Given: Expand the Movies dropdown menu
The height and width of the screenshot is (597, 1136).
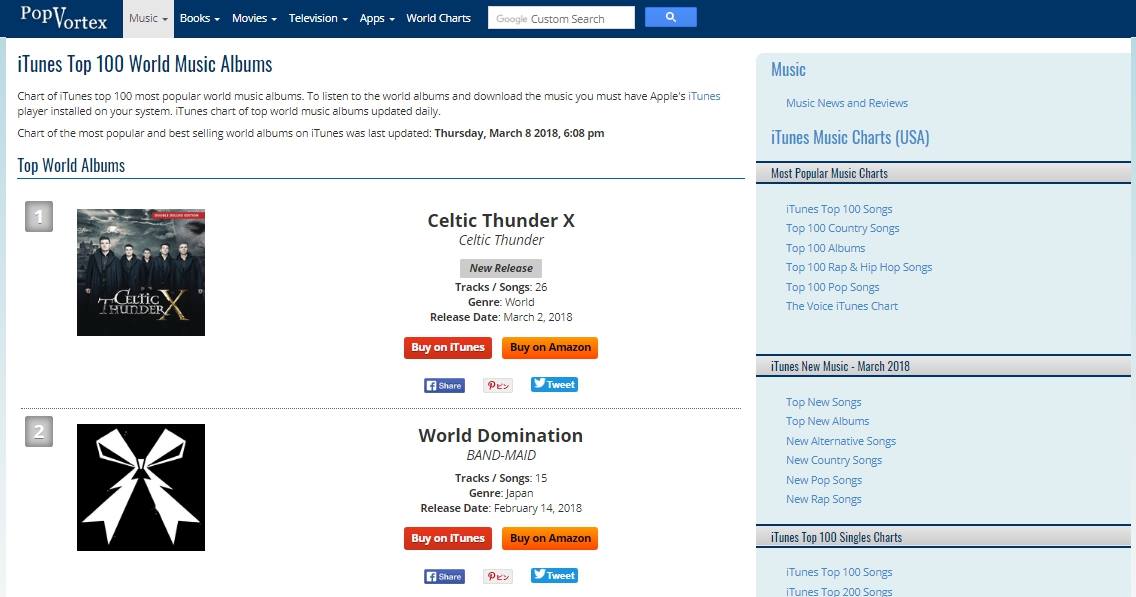Looking at the screenshot, I should (254, 18).
